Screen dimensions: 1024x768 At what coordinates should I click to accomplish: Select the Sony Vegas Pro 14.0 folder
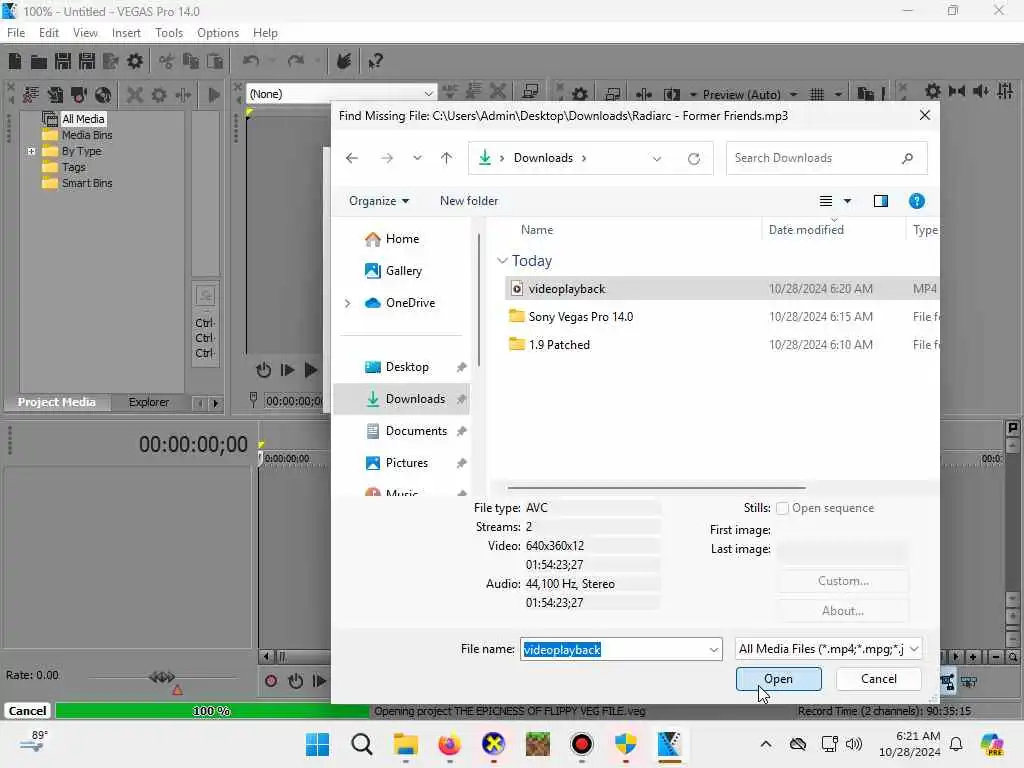click(722, 317)
